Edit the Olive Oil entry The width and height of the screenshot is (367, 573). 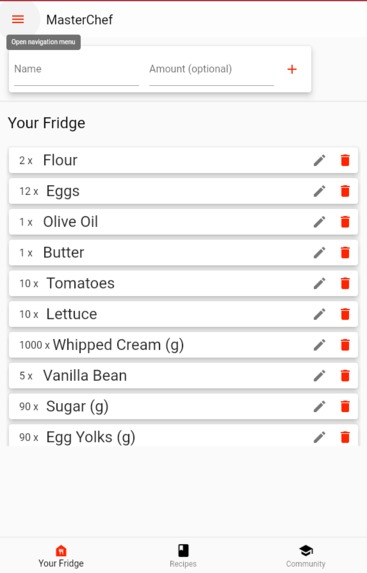click(319, 221)
